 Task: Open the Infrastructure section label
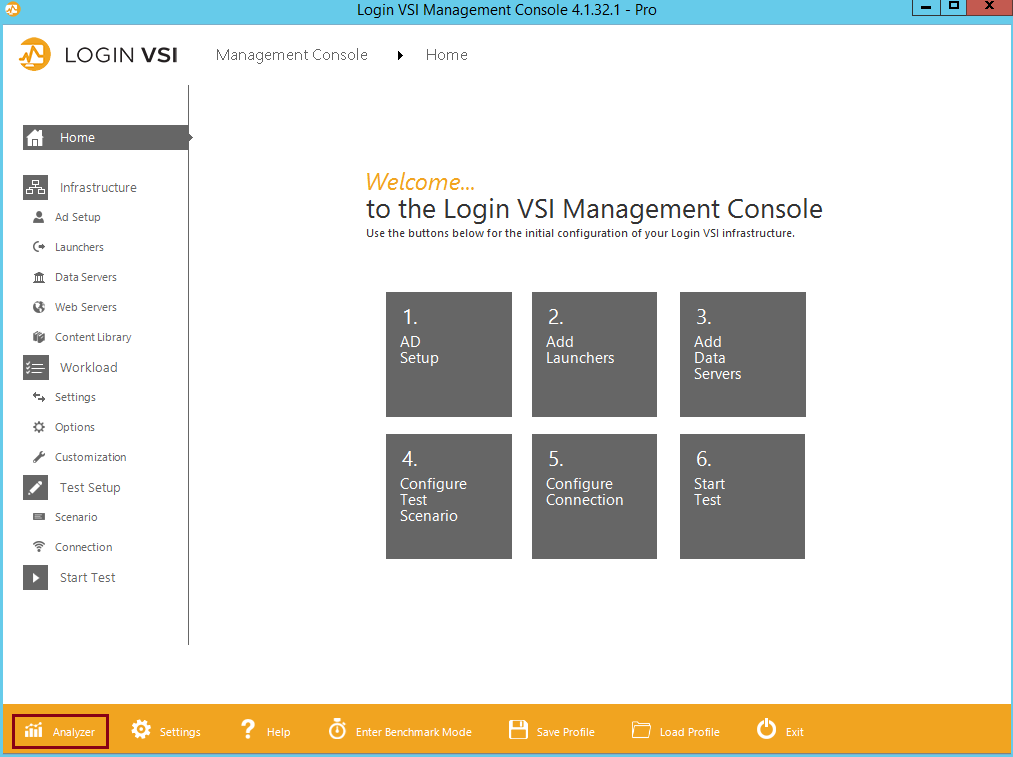(x=98, y=187)
